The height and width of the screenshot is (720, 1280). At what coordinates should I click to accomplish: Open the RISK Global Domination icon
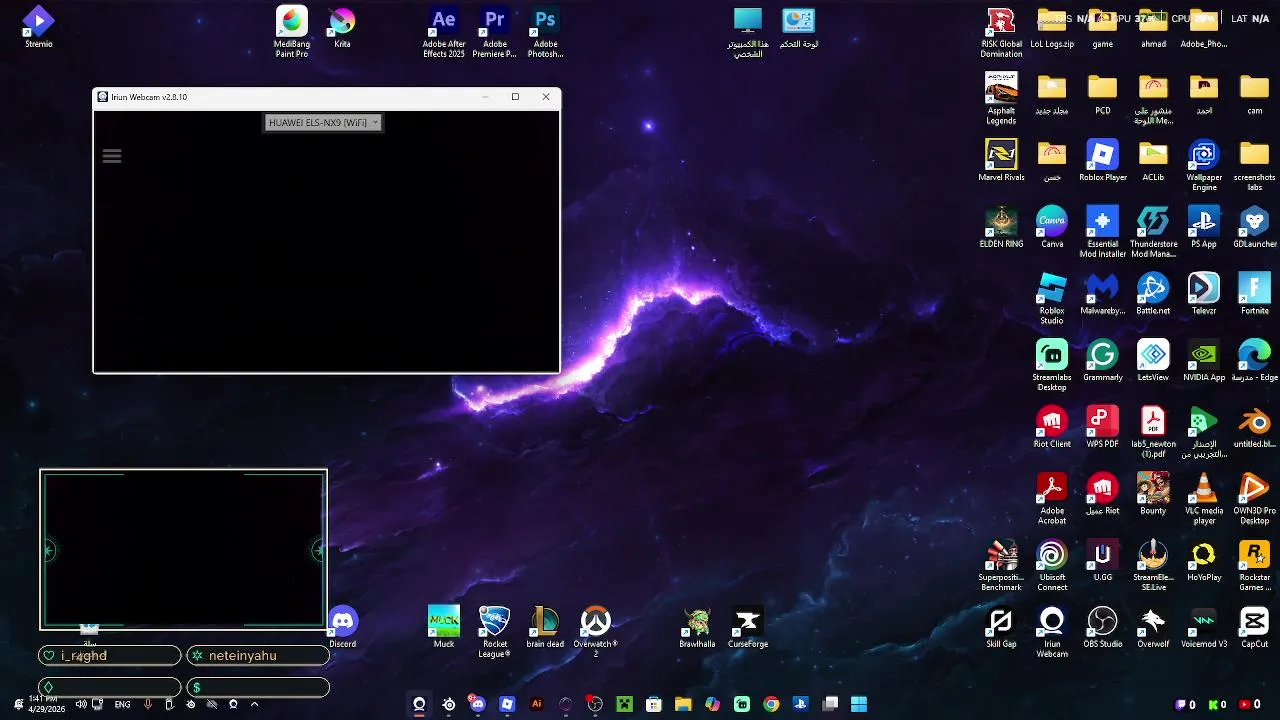coord(1001,31)
